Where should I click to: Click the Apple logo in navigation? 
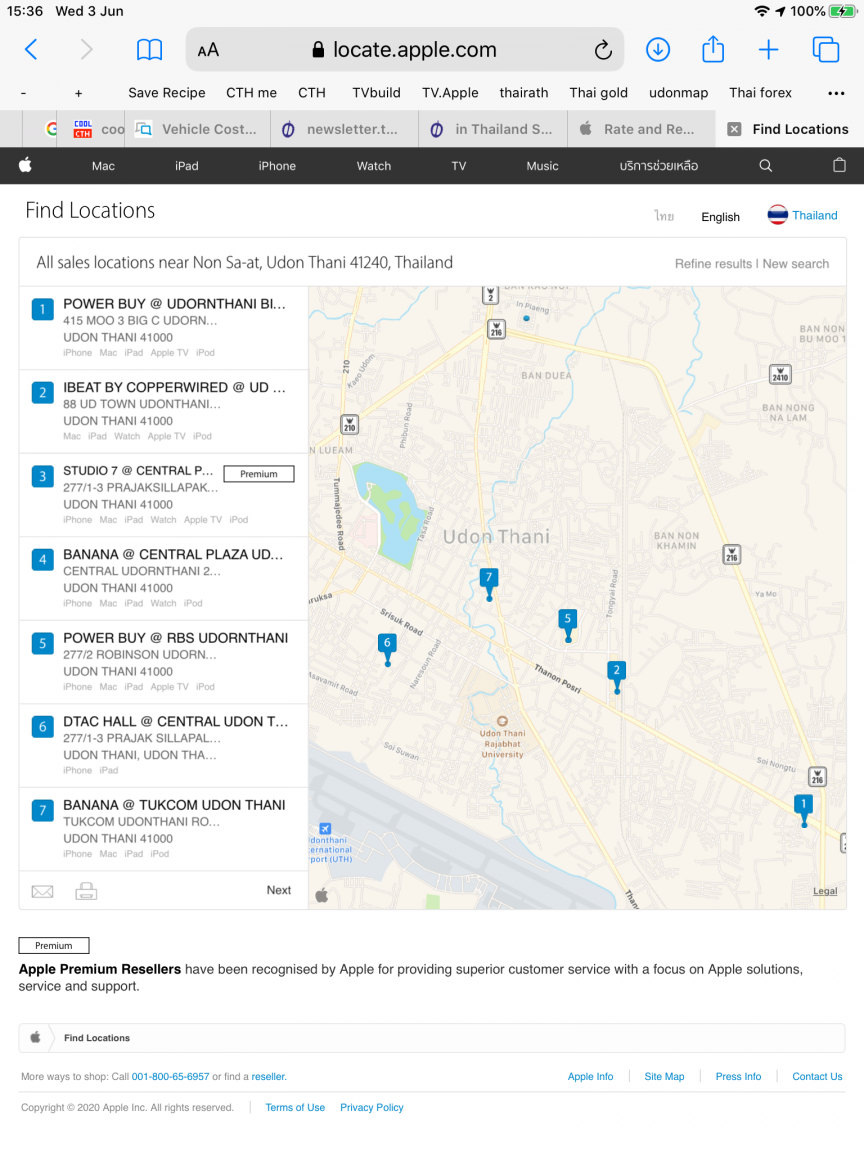tap(25, 165)
